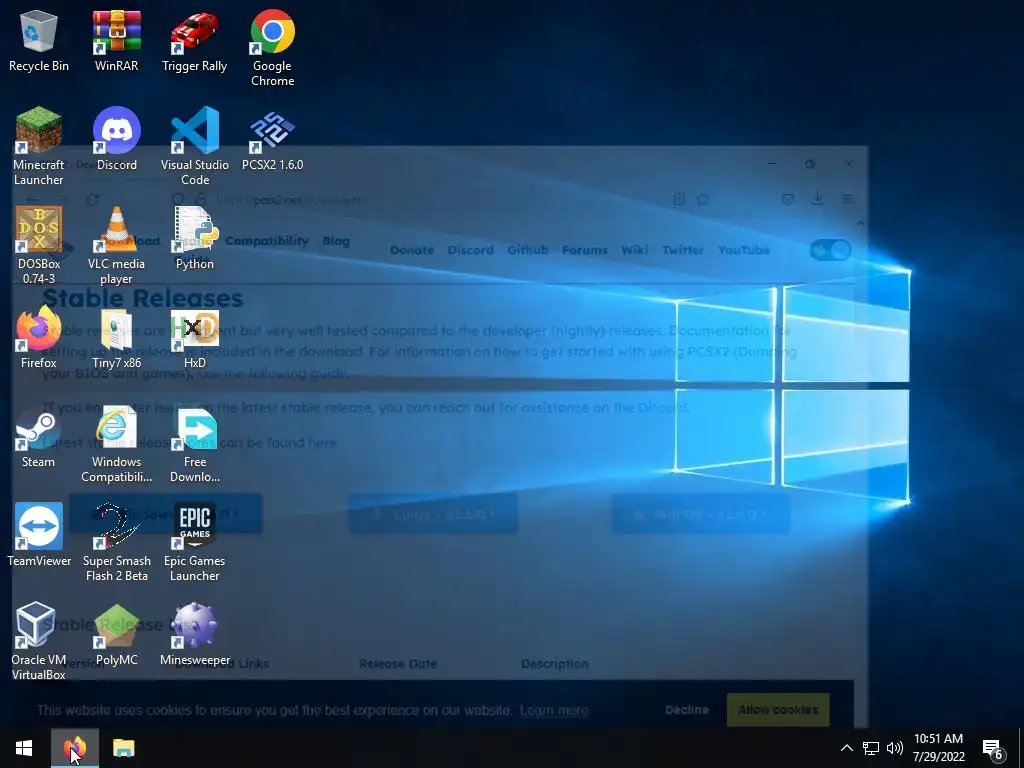Image resolution: width=1024 pixels, height=768 pixels.
Task: Open Firefox's hamburger application menu
Action: (x=847, y=199)
